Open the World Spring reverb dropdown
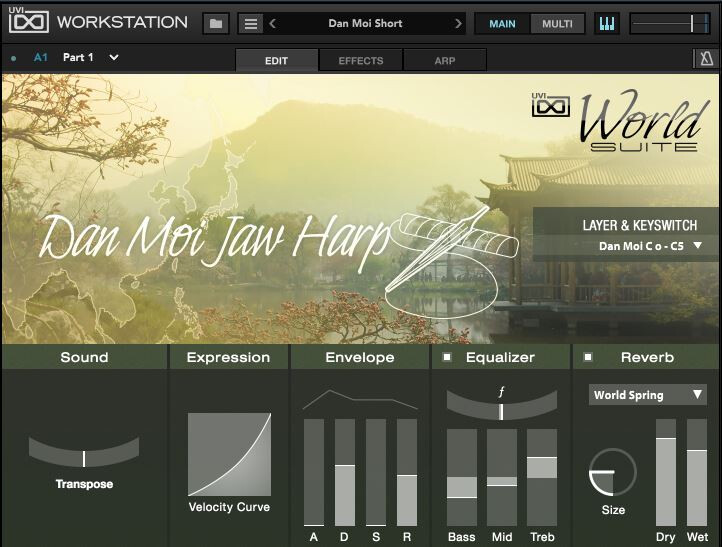The height and width of the screenshot is (547, 722). coord(647,395)
